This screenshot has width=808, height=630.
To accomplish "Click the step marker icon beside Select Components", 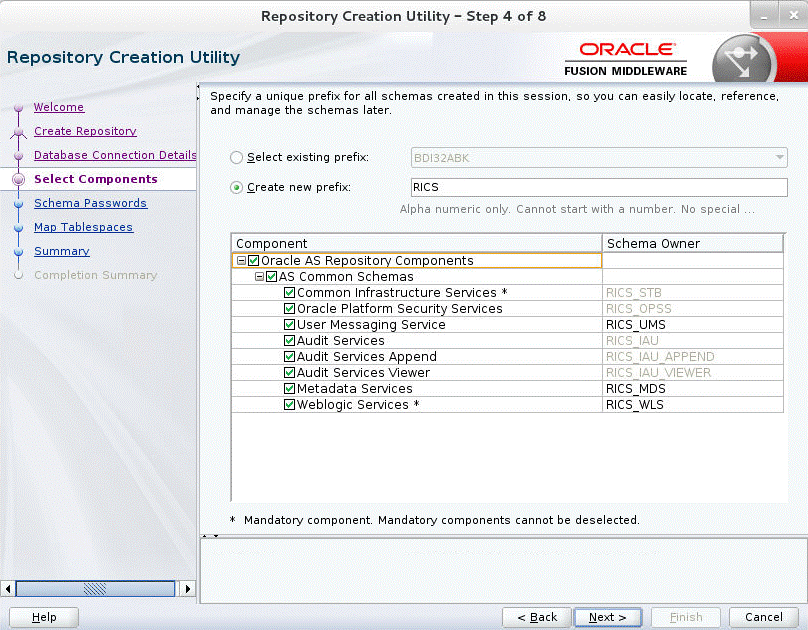I will 17,179.
